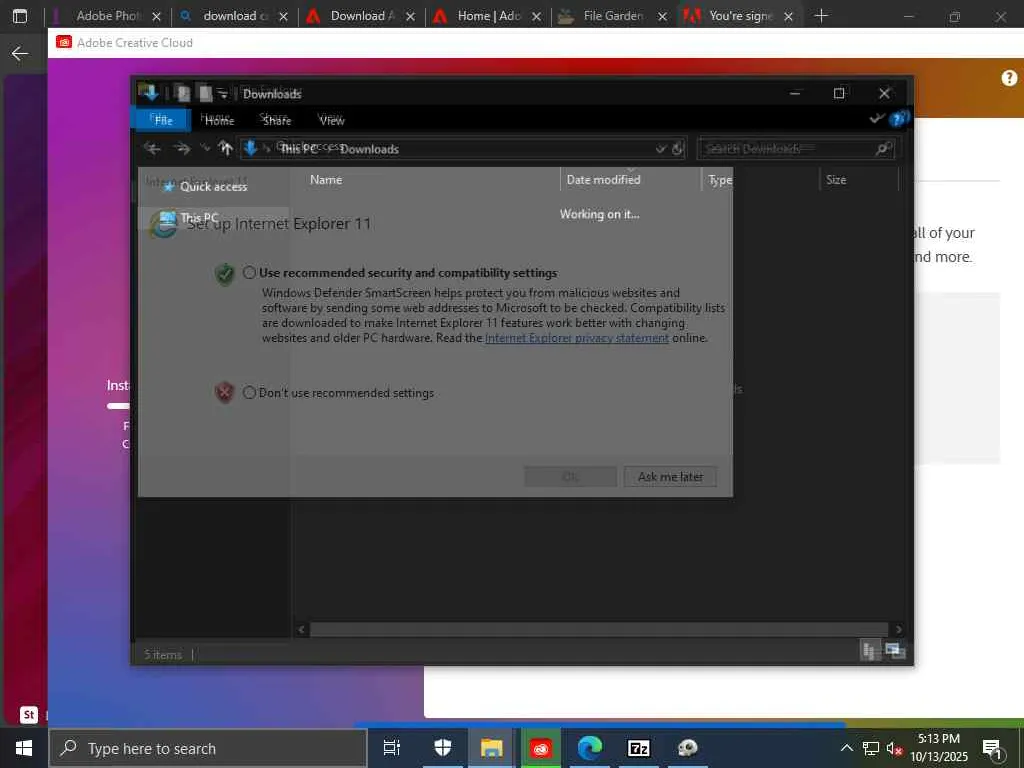
Task: Open File Explorer from taskbar
Action: [491, 748]
